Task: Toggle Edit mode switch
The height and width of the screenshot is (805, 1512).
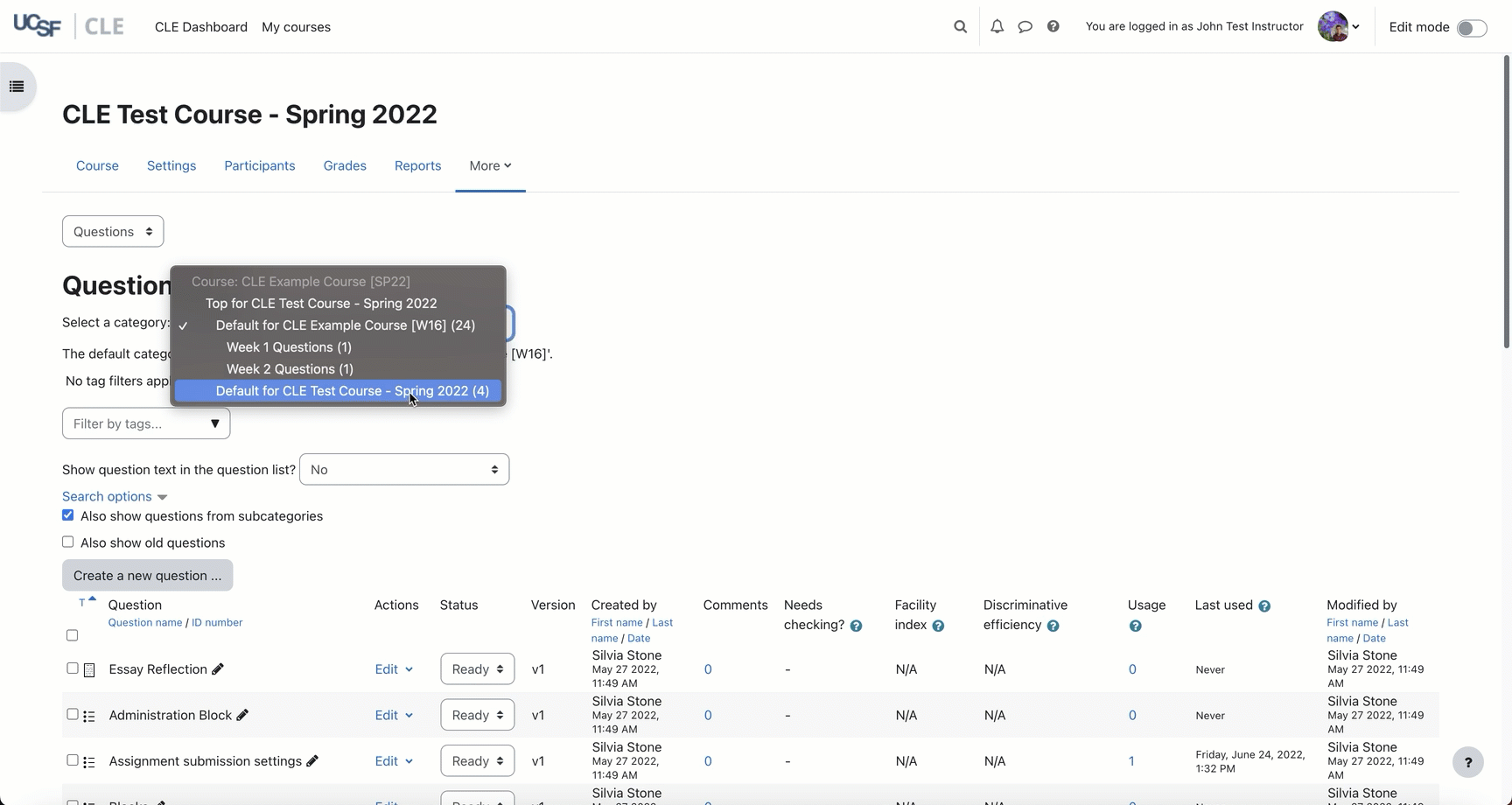Action: click(x=1472, y=27)
